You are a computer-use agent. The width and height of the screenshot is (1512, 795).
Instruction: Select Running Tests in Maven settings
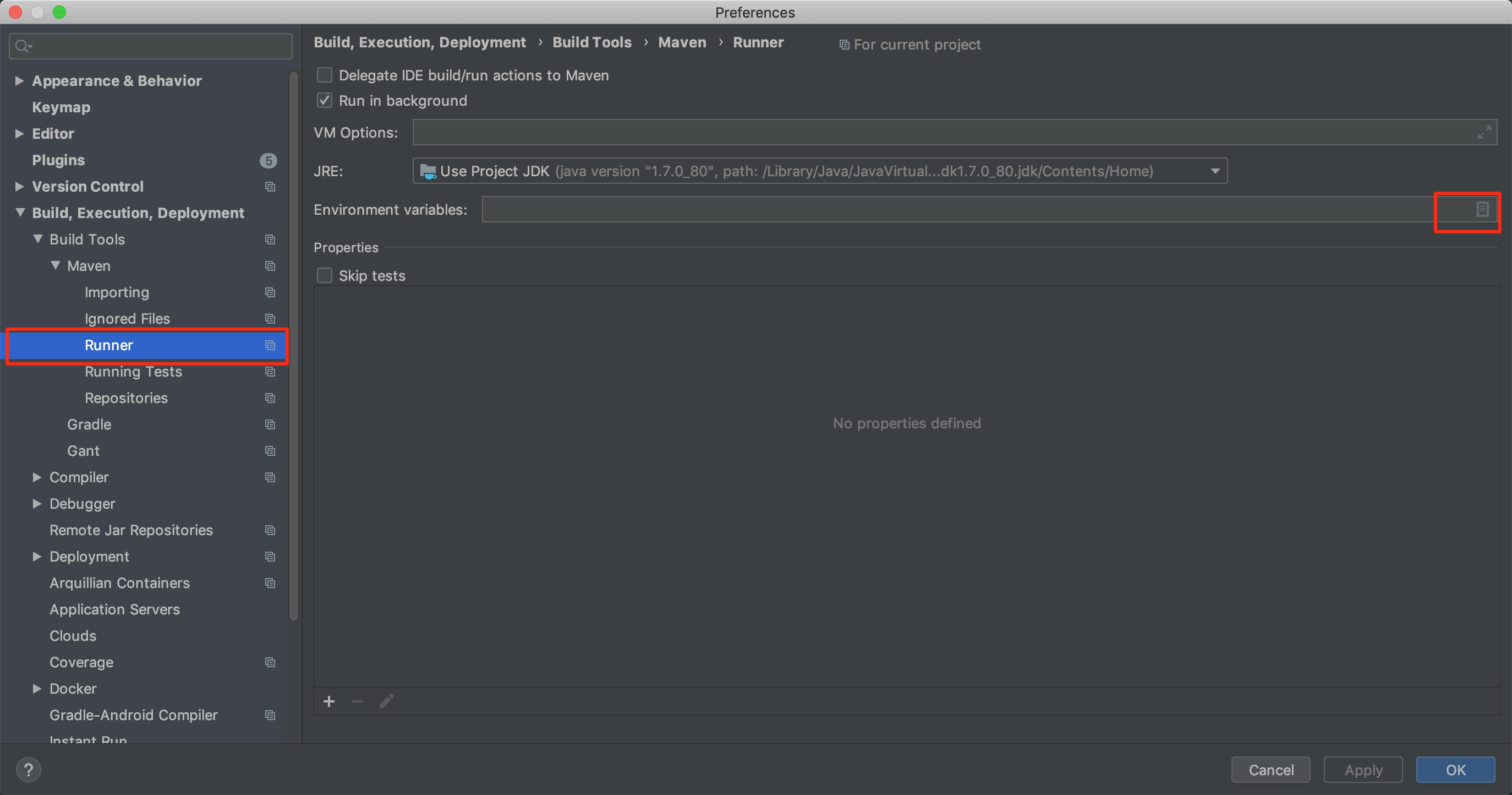point(133,372)
